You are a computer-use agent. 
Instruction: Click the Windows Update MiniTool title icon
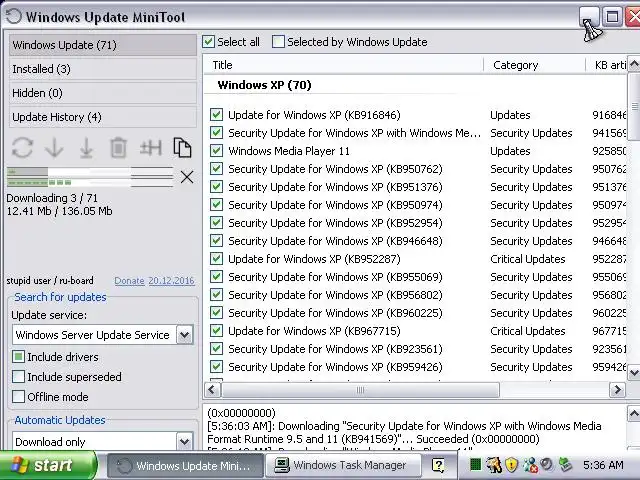(x=14, y=17)
